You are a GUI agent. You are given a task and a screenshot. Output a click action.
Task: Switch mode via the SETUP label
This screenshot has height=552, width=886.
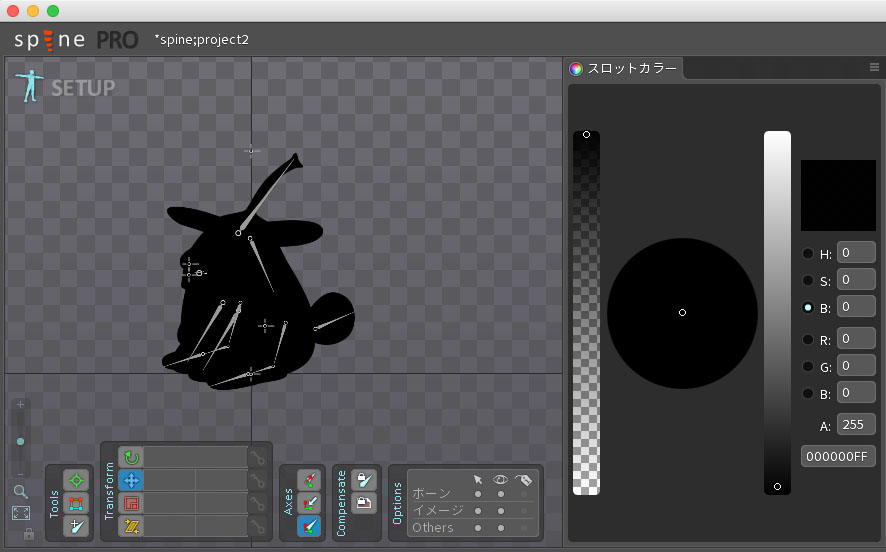[x=83, y=88]
